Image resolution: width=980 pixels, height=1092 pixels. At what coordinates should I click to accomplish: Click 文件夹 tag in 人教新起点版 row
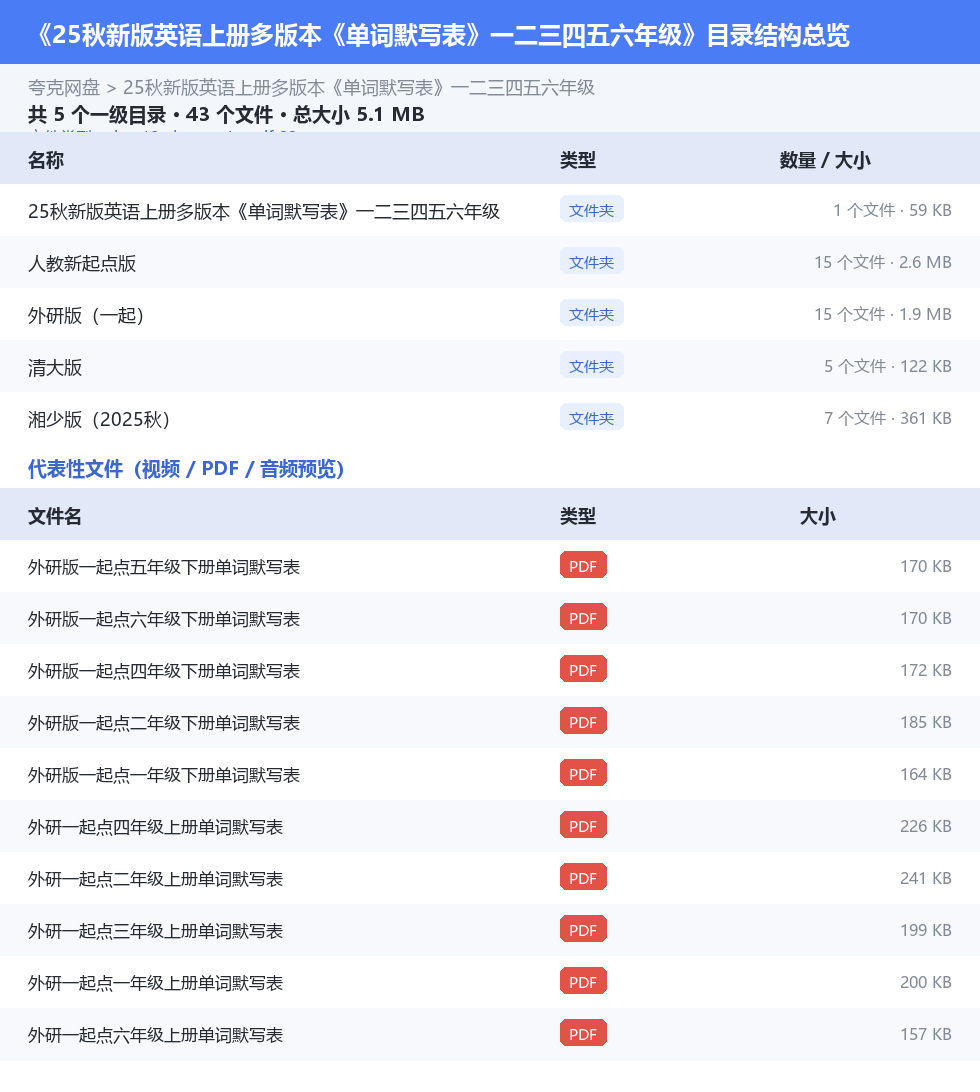pyautogui.click(x=591, y=262)
